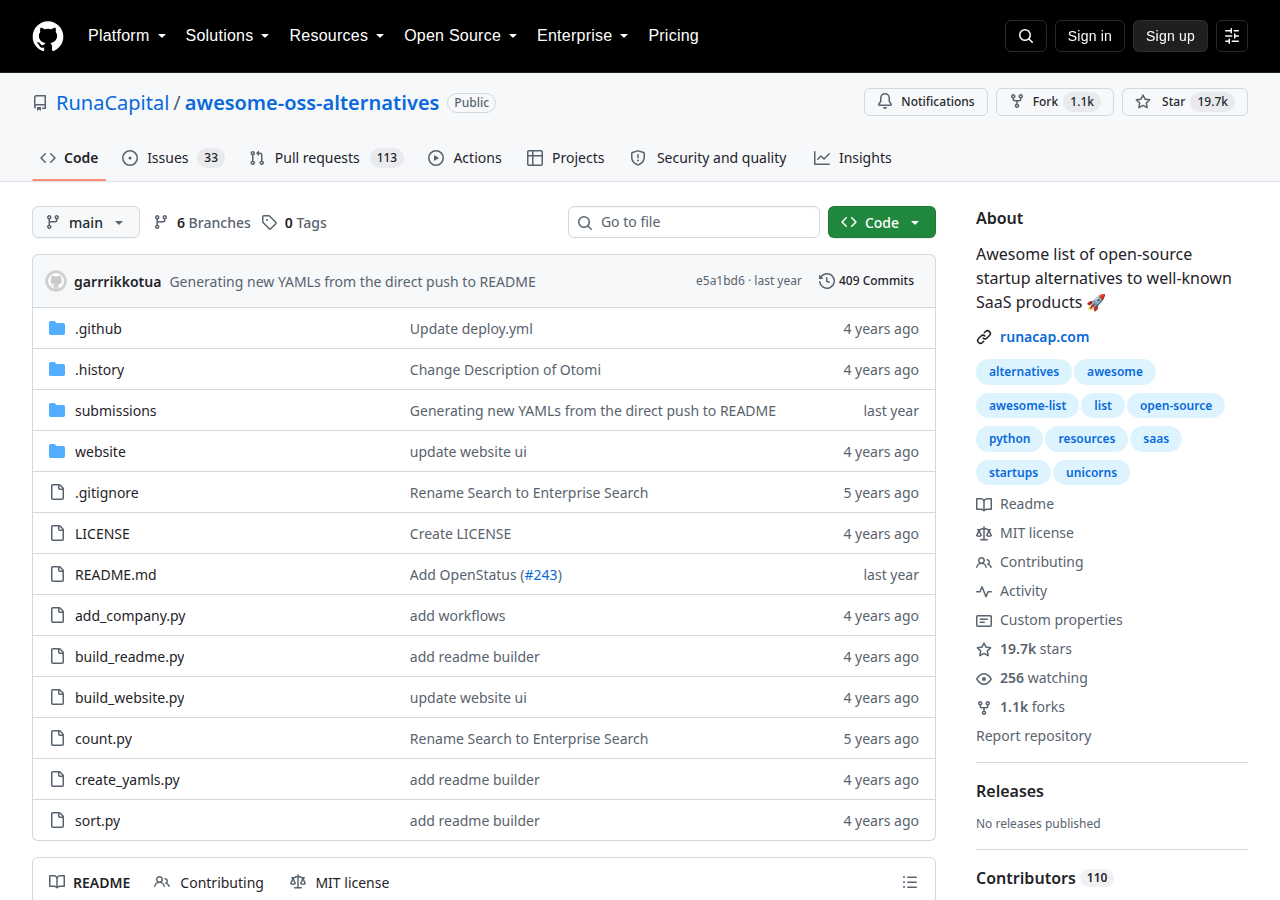Click the README outline list icon
This screenshot has height=900, width=1280.
click(910, 882)
